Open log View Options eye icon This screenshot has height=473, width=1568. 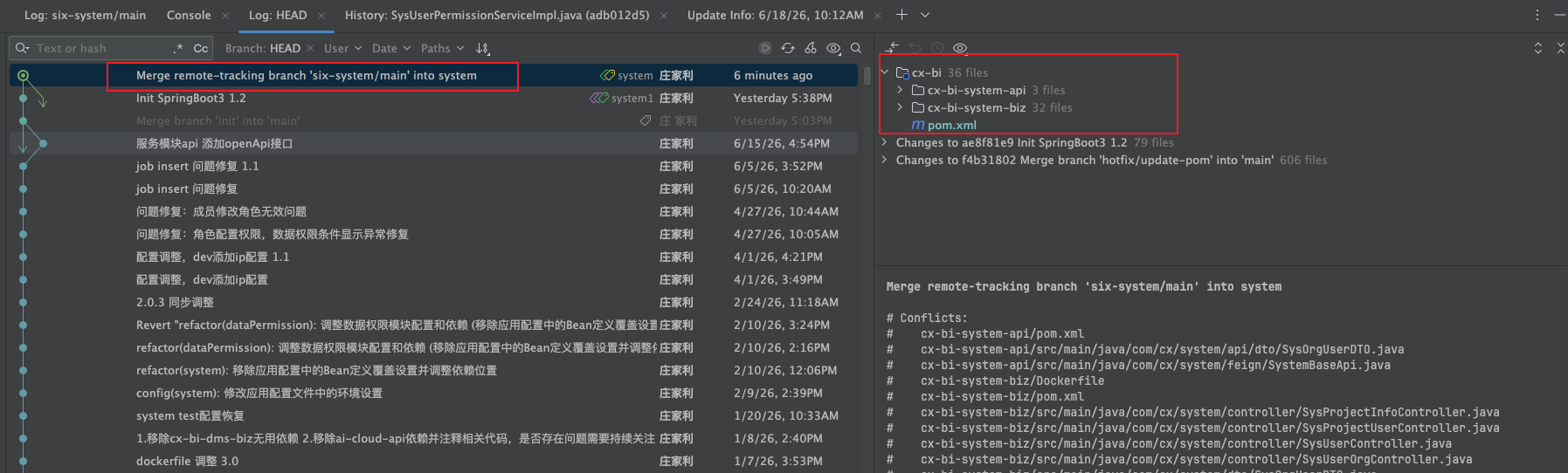pos(834,48)
